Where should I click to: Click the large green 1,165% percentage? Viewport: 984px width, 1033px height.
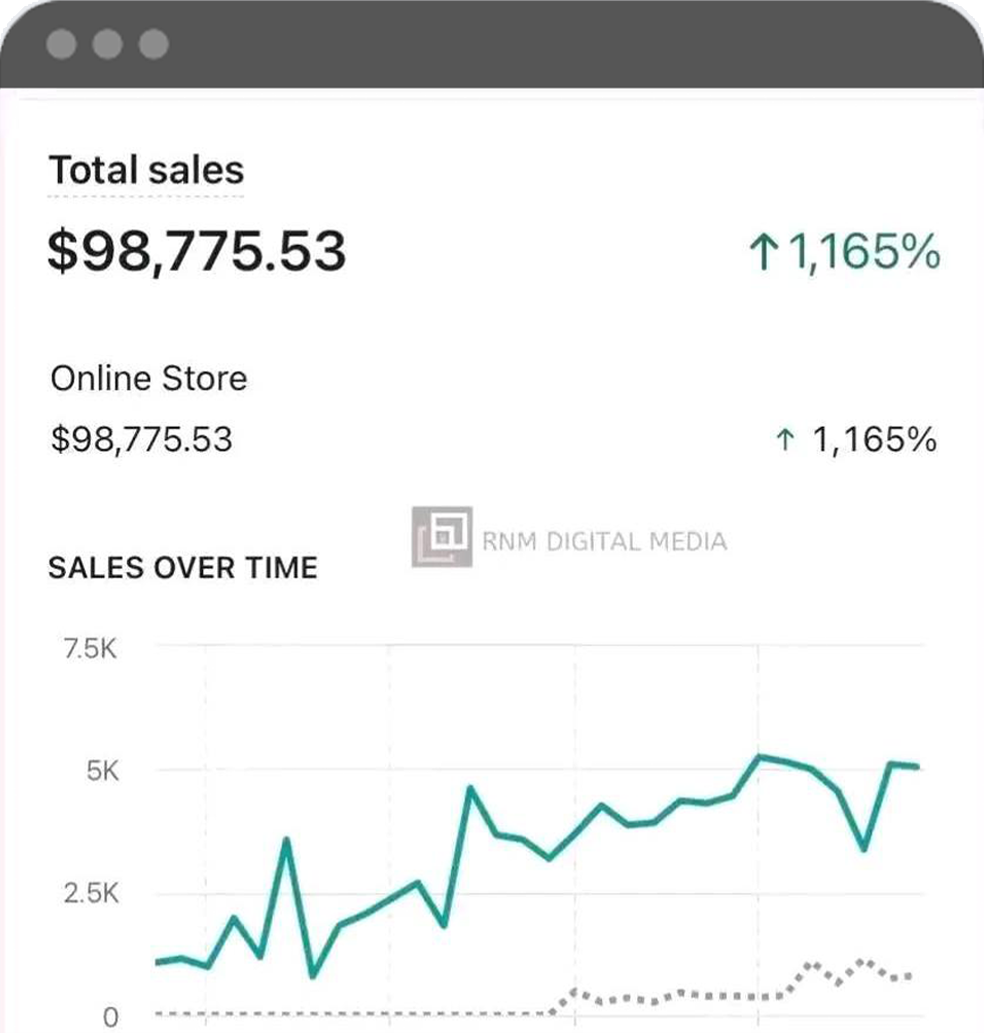tap(864, 252)
